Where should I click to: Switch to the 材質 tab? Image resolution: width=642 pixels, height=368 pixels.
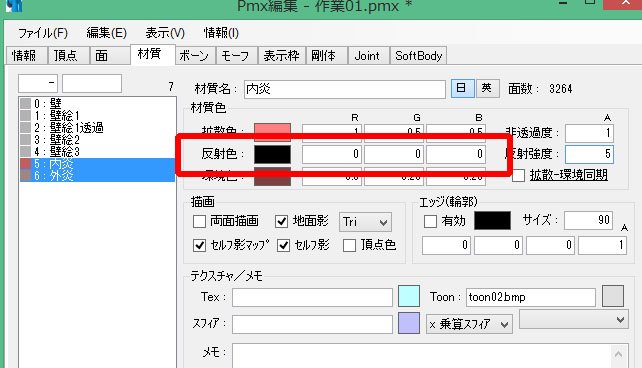tap(153, 54)
